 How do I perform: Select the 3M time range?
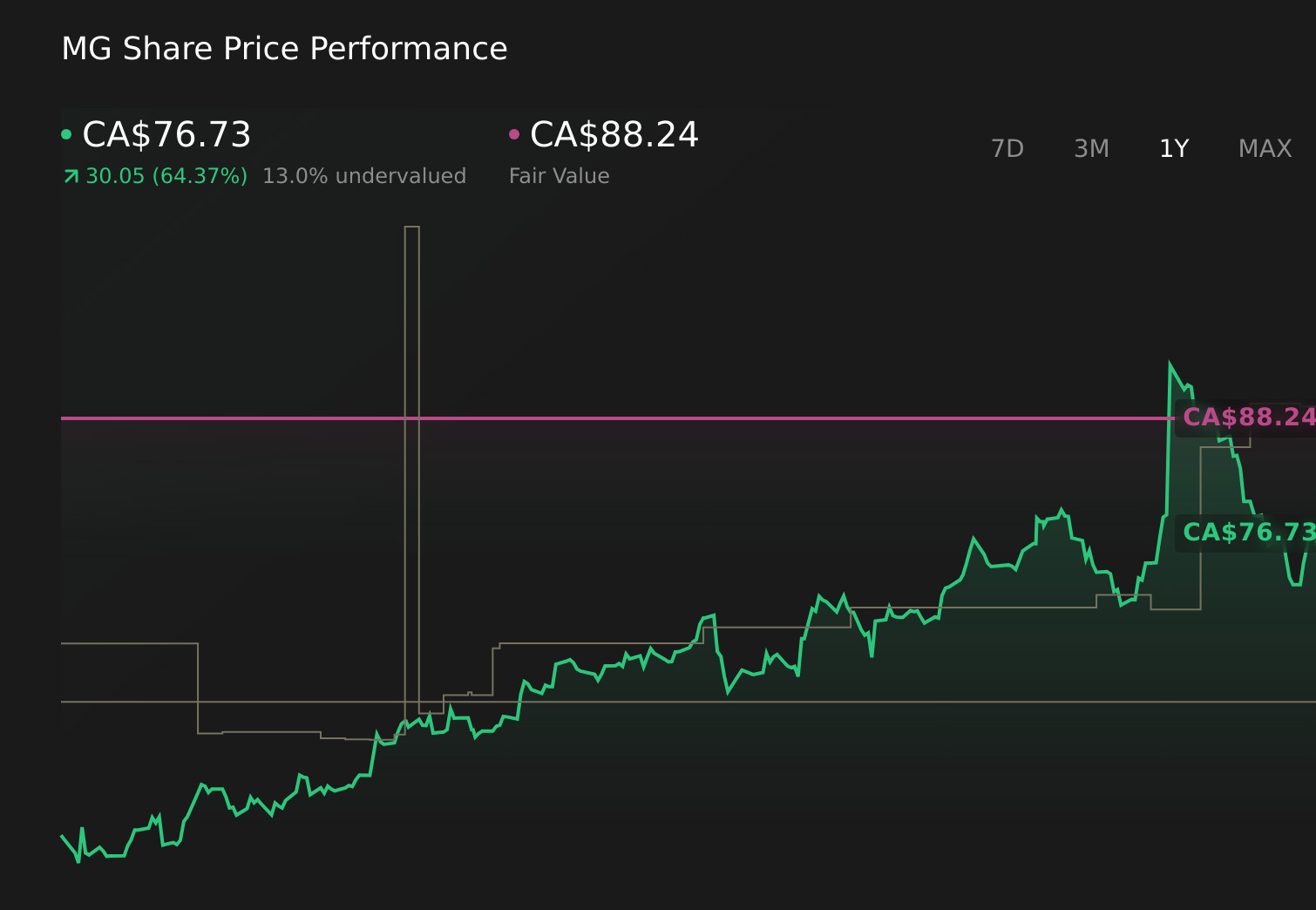click(1091, 149)
